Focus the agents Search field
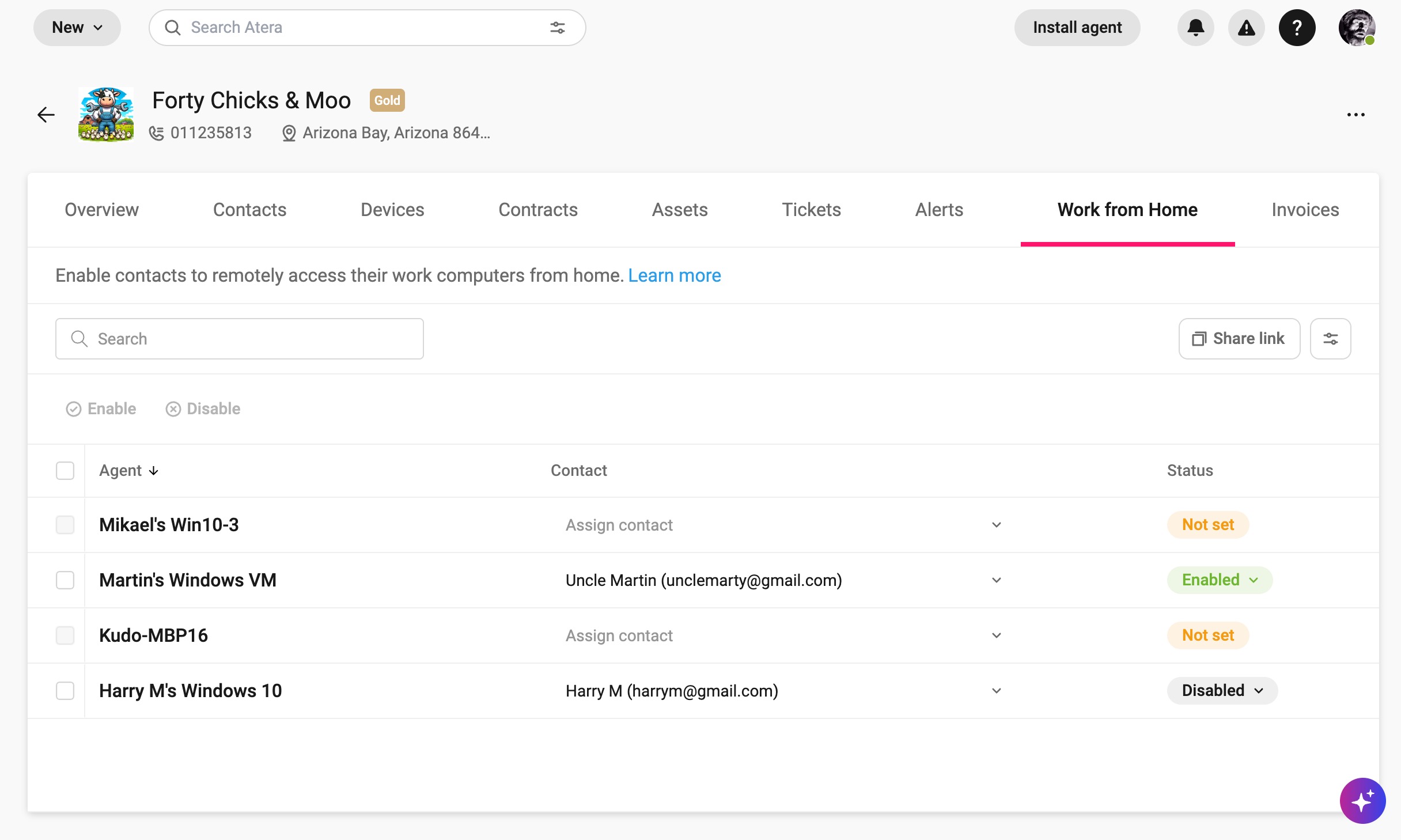1401x840 pixels. pos(240,339)
